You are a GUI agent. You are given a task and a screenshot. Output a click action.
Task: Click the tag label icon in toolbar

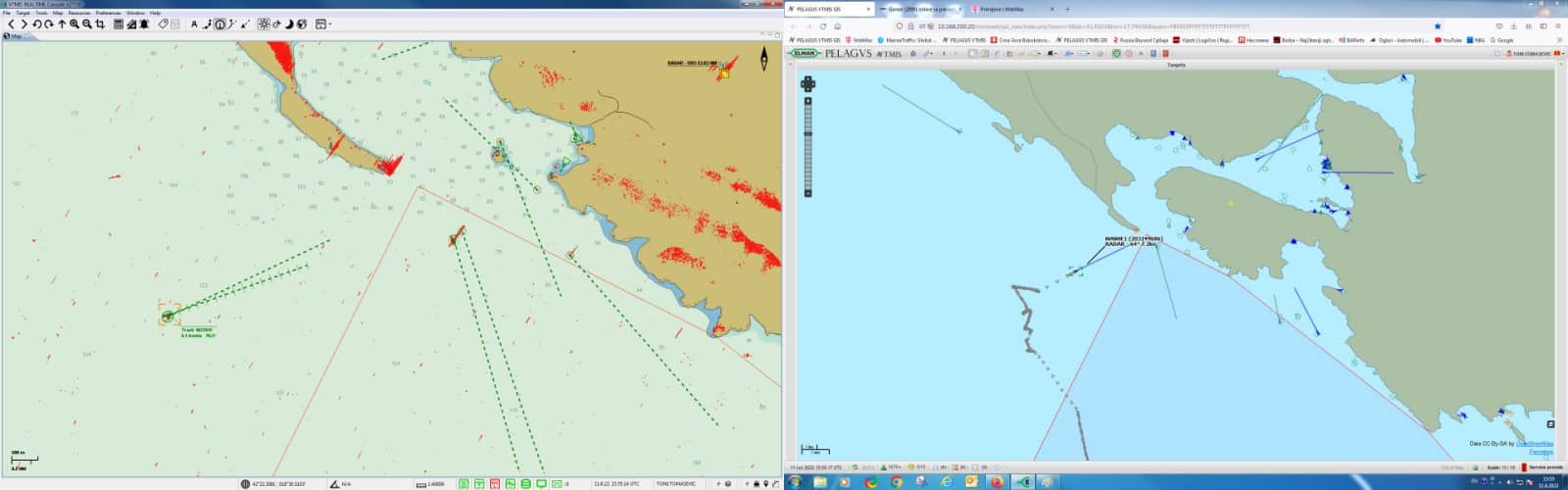(x=164, y=24)
